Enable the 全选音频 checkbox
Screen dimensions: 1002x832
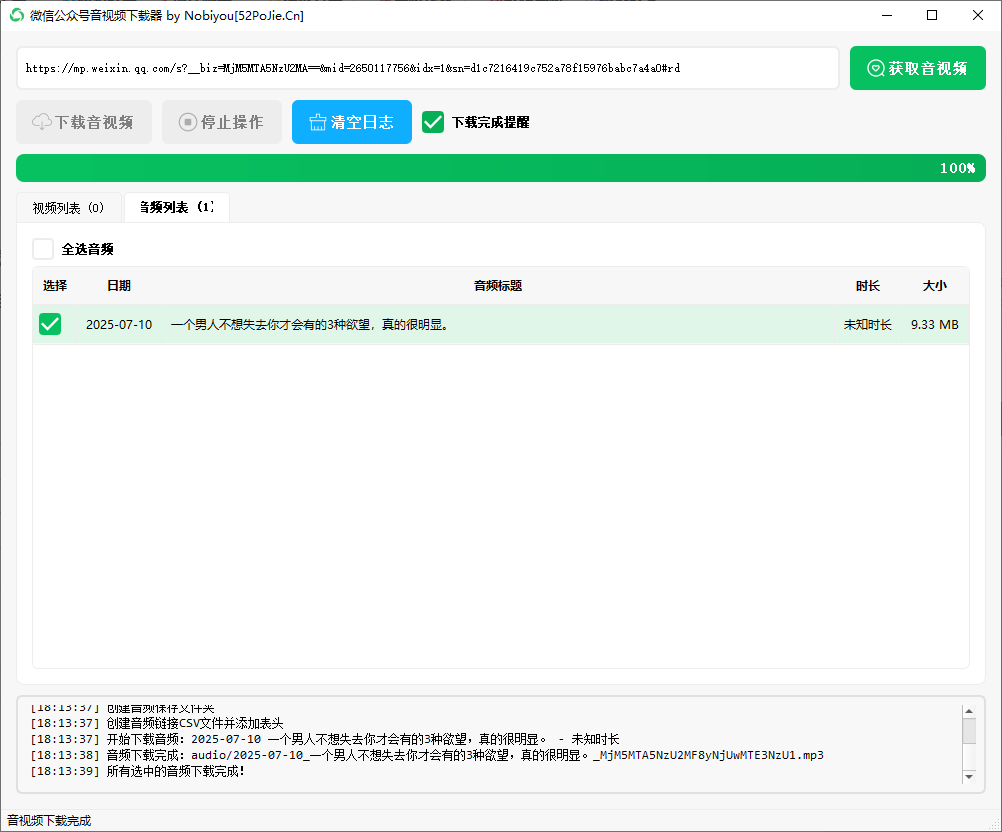click(x=42, y=248)
